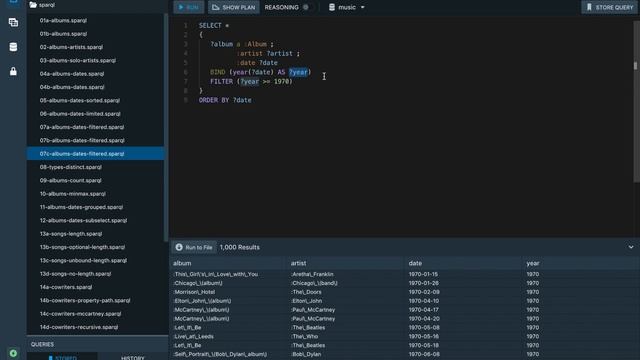Click the album column header

tap(182, 263)
